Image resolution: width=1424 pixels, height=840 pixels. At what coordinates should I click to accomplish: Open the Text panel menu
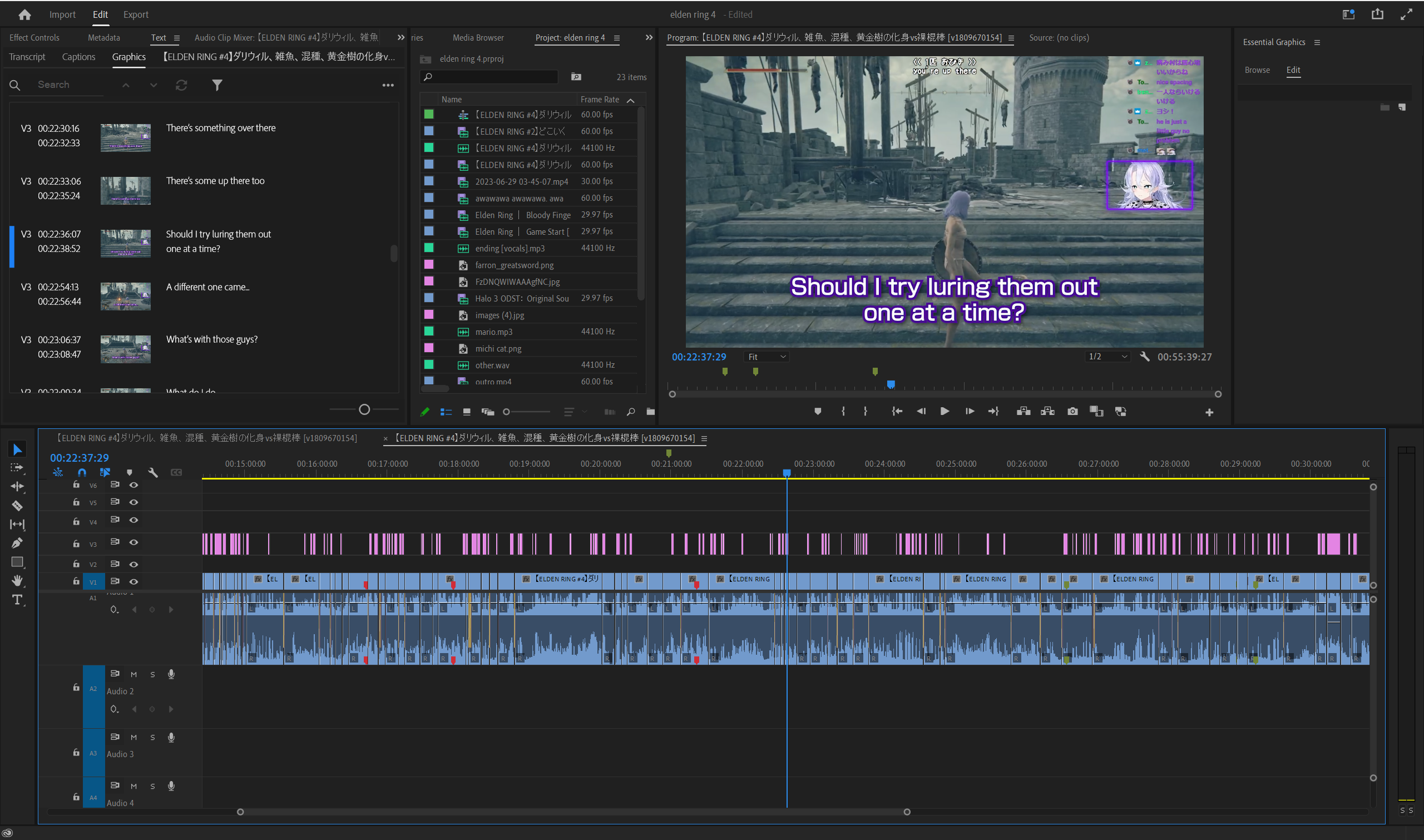pyautogui.click(x=176, y=38)
